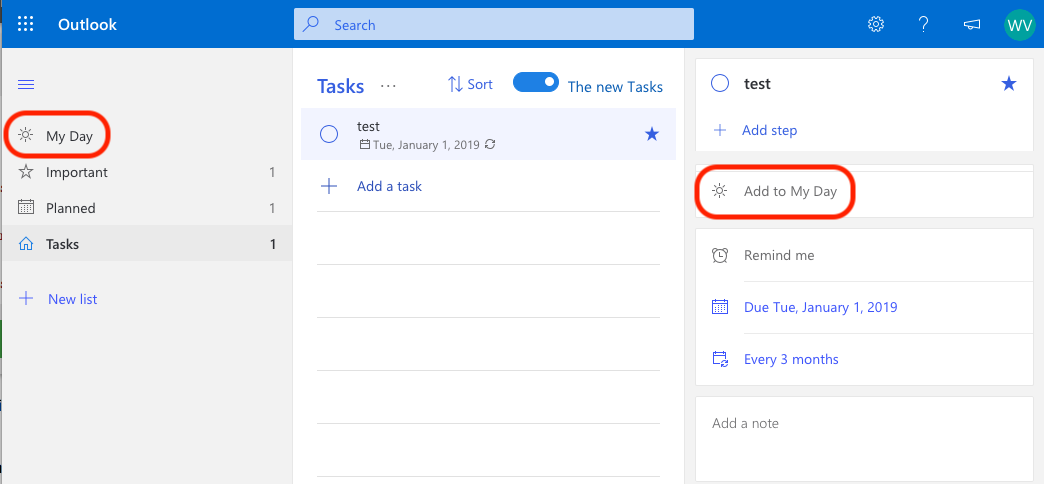Viewport: 1044px width, 484px height.
Task: Select the Tasks list in sidebar
Action: tap(146, 244)
